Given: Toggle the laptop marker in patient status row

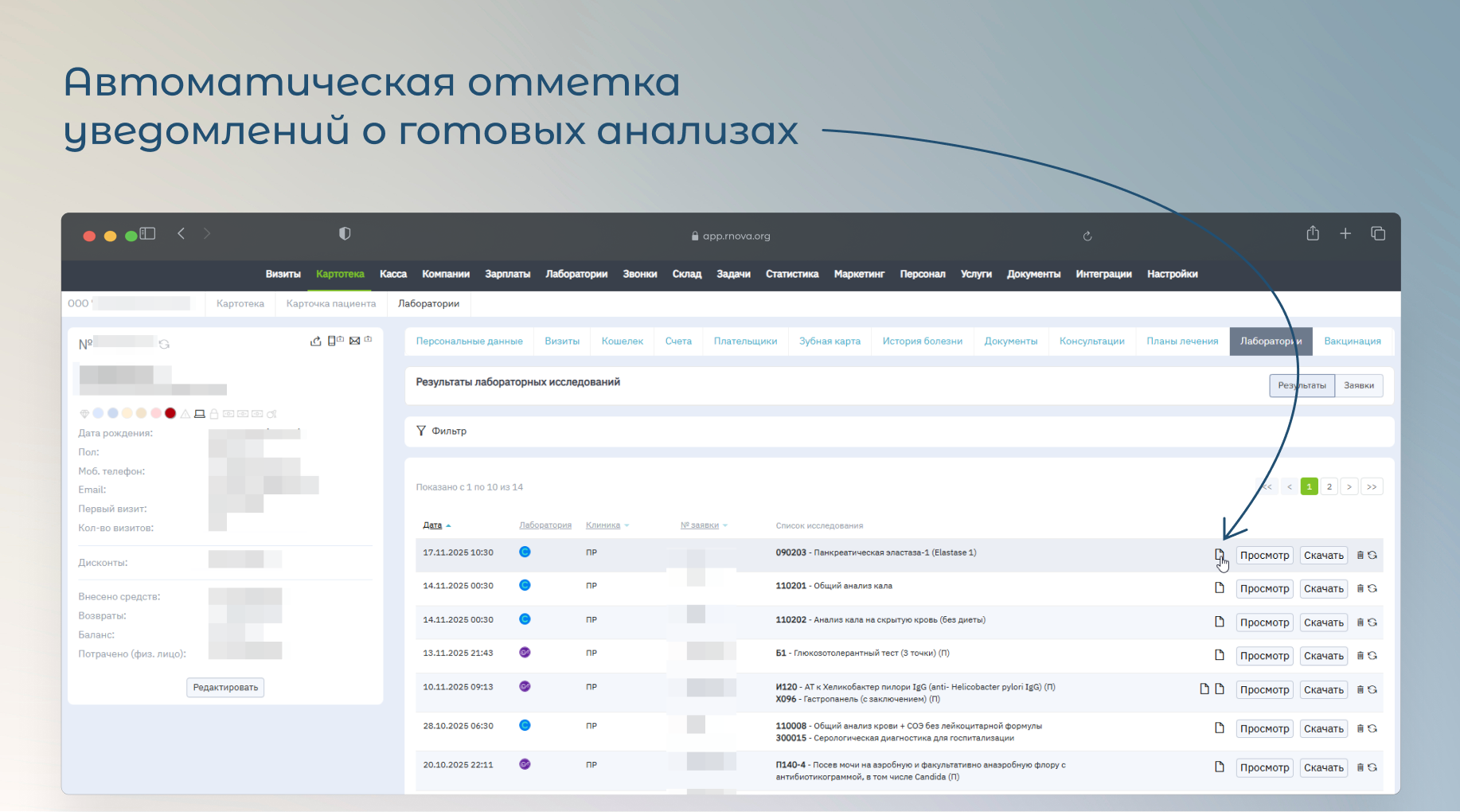Looking at the screenshot, I should (200, 414).
